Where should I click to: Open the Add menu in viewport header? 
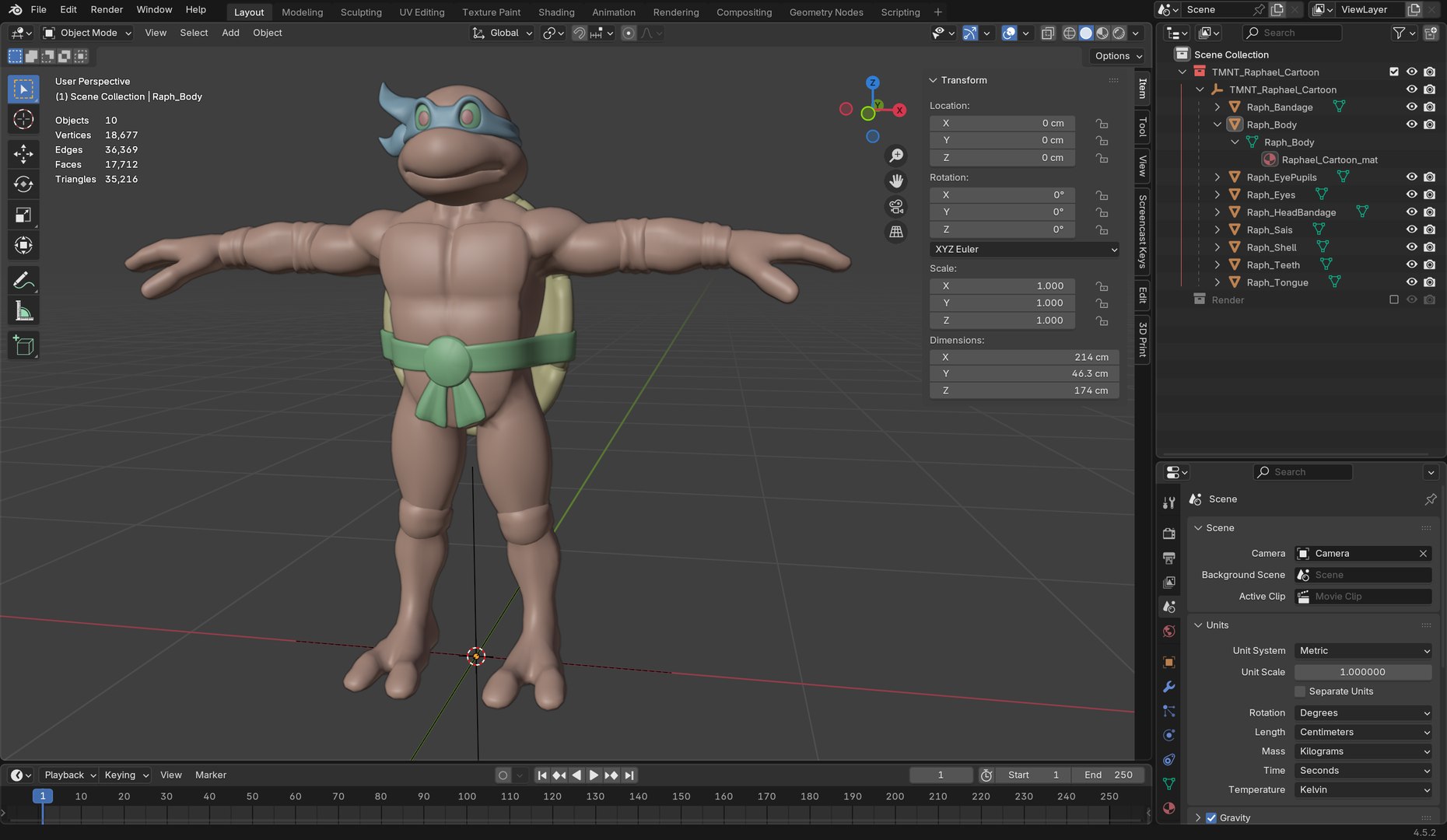pyautogui.click(x=230, y=33)
